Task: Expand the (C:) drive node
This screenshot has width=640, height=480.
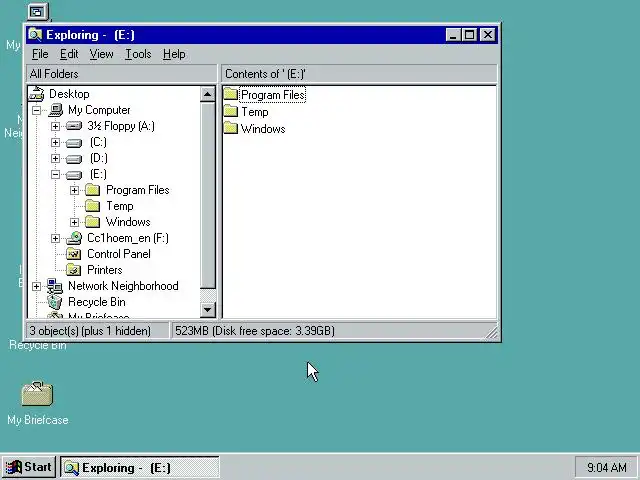Action: coord(56,142)
